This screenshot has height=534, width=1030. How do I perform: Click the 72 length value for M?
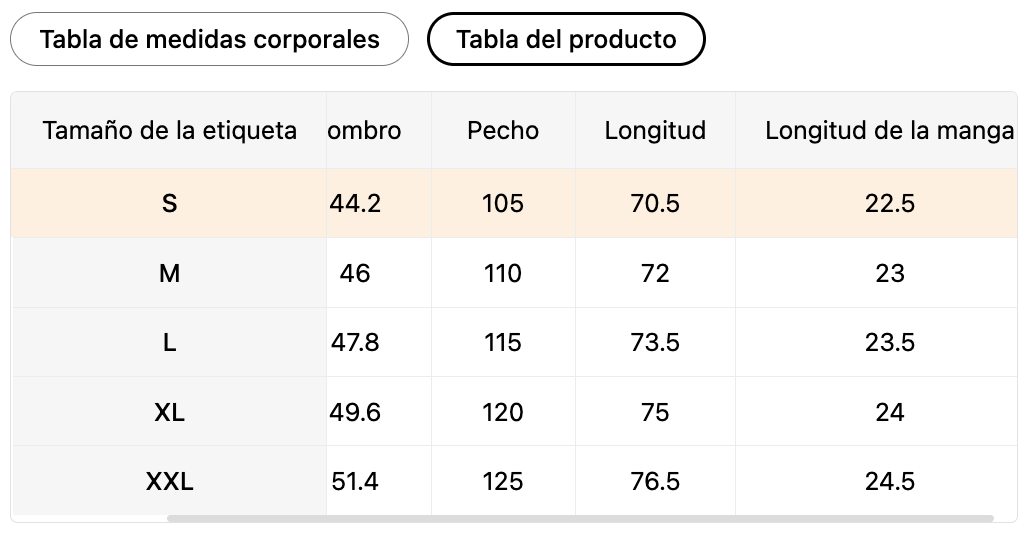[655, 273]
